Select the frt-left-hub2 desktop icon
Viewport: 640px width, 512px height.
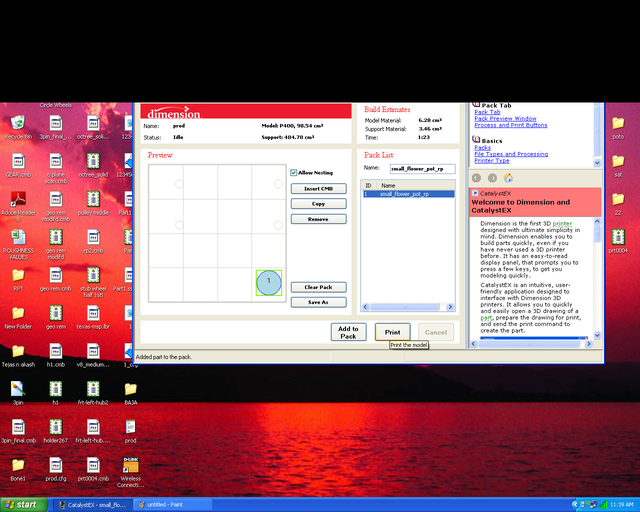click(93, 394)
